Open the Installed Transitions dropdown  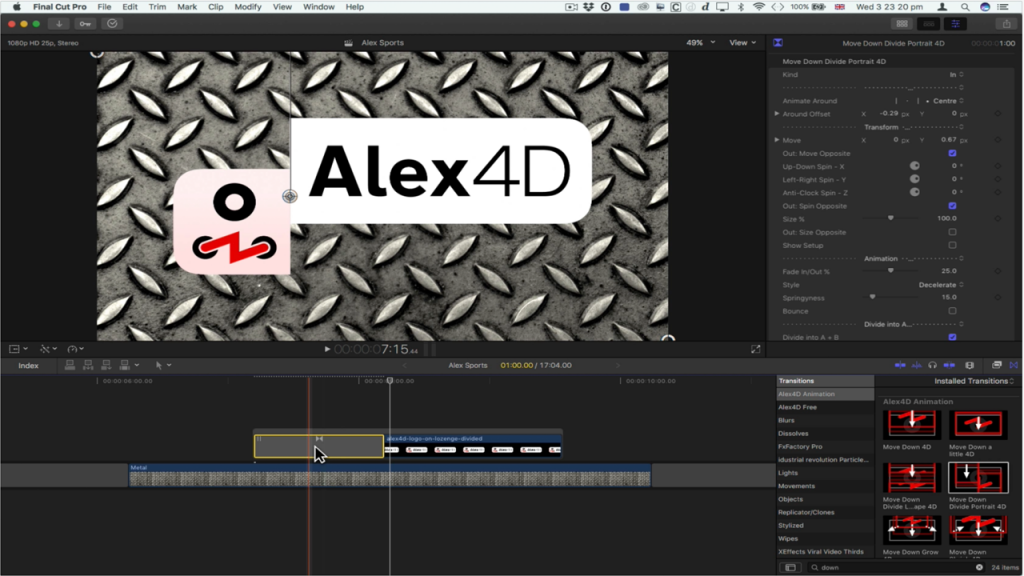(974, 381)
